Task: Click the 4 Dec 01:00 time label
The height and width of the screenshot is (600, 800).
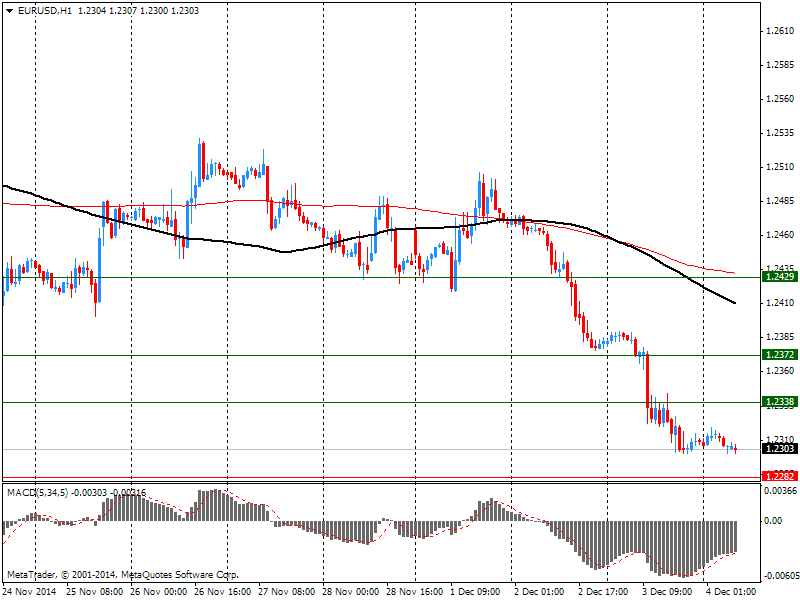Action: tap(731, 592)
